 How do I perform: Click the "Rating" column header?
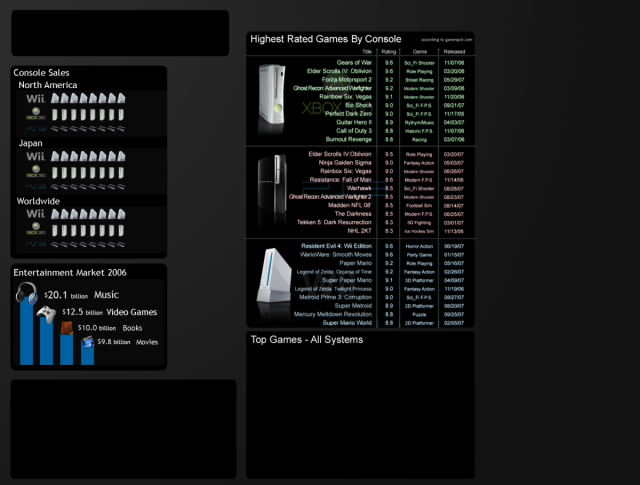tap(389, 52)
